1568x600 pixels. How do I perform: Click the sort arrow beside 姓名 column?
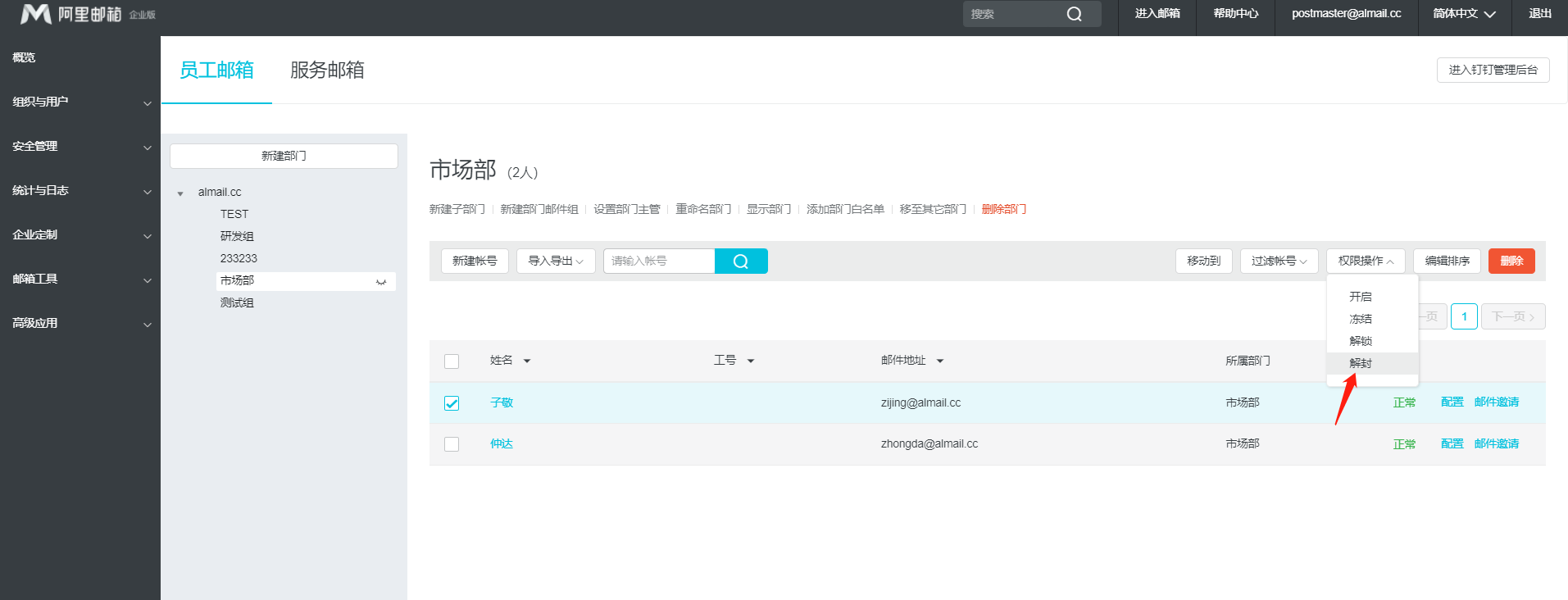pyautogui.click(x=527, y=361)
